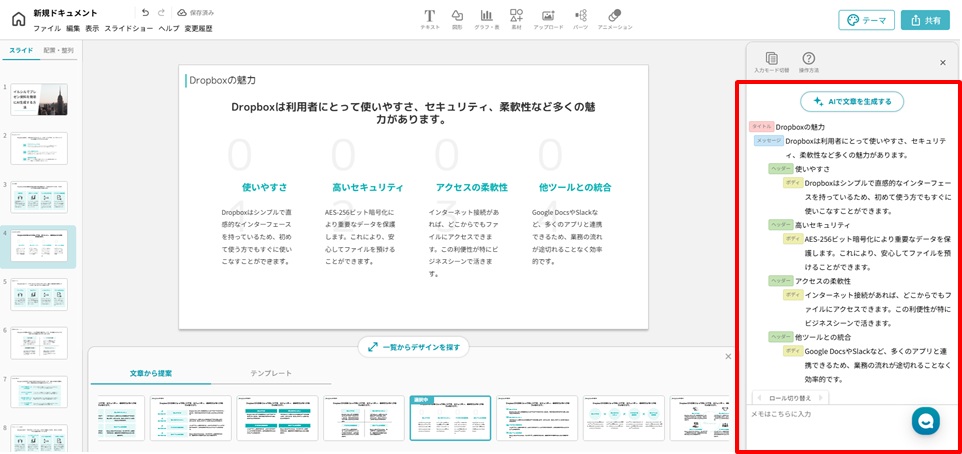
Task: Open the ファイル menu
Action: 47,28
